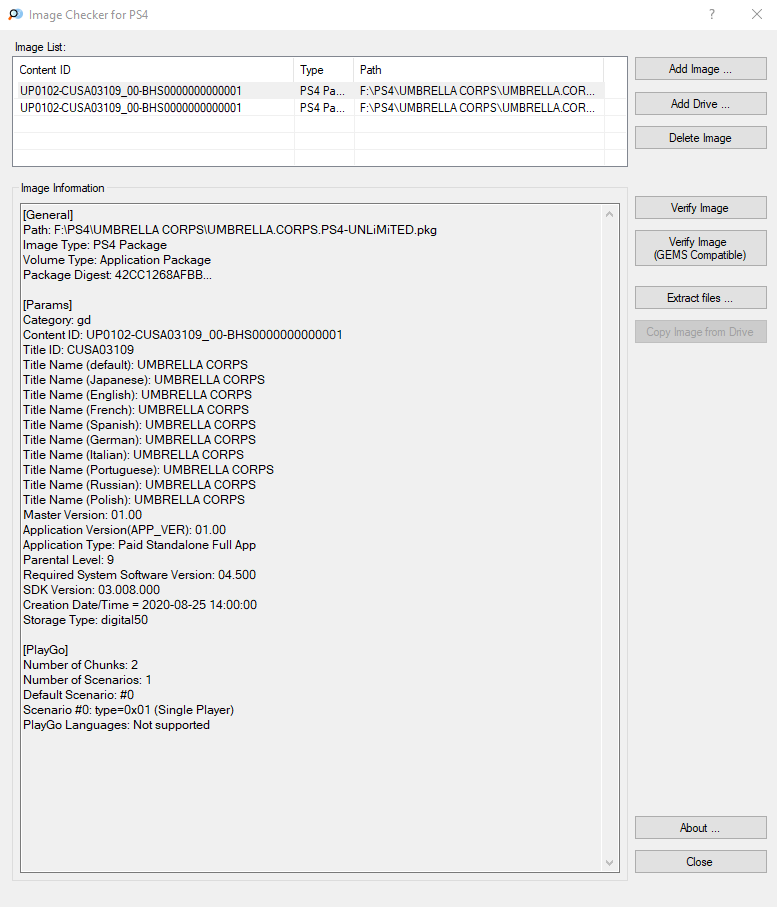Image resolution: width=777 pixels, height=907 pixels.
Task: Open the About ... dialog
Action: coord(701,828)
